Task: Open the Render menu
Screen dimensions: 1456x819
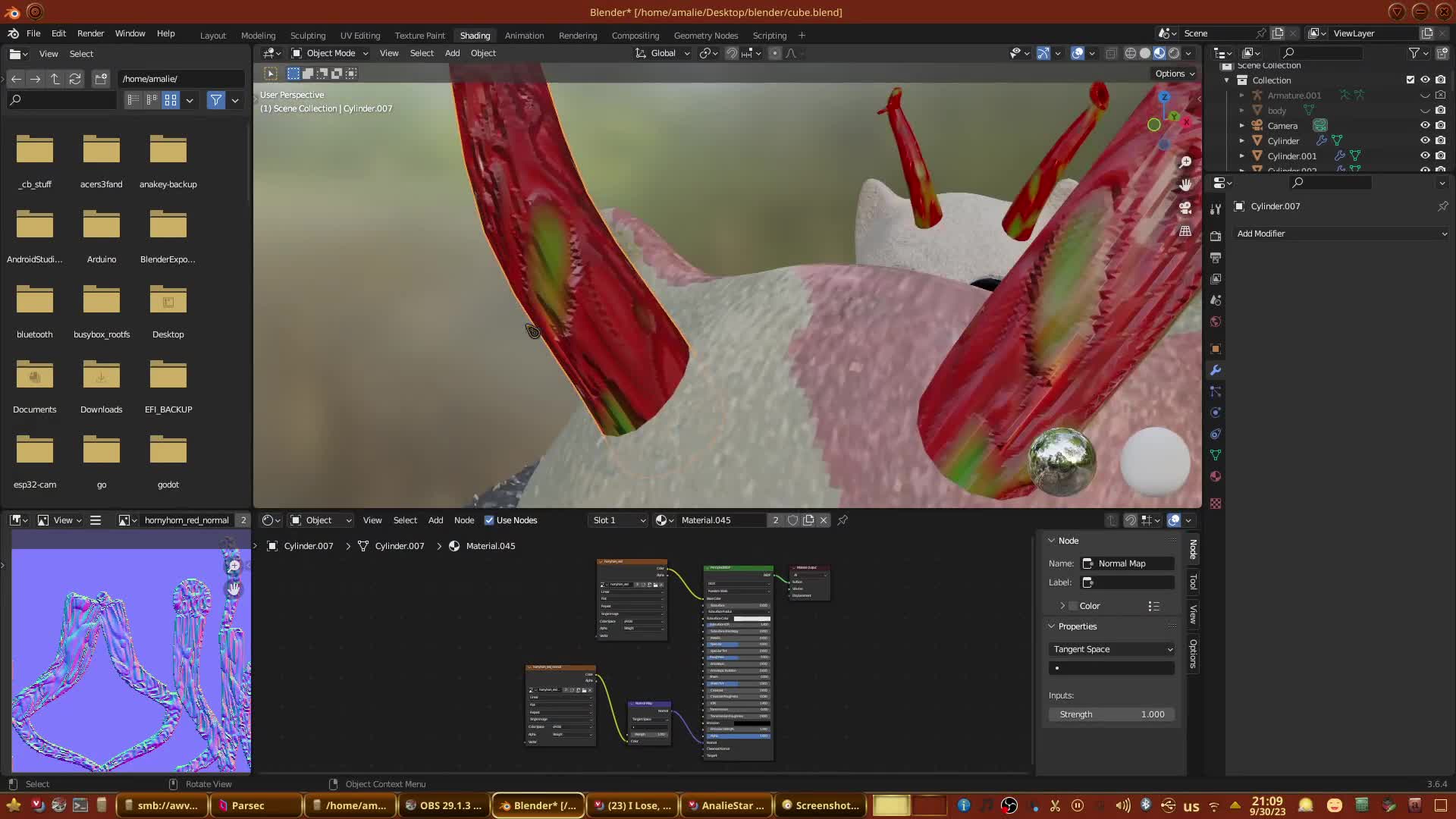Action: tap(90, 33)
